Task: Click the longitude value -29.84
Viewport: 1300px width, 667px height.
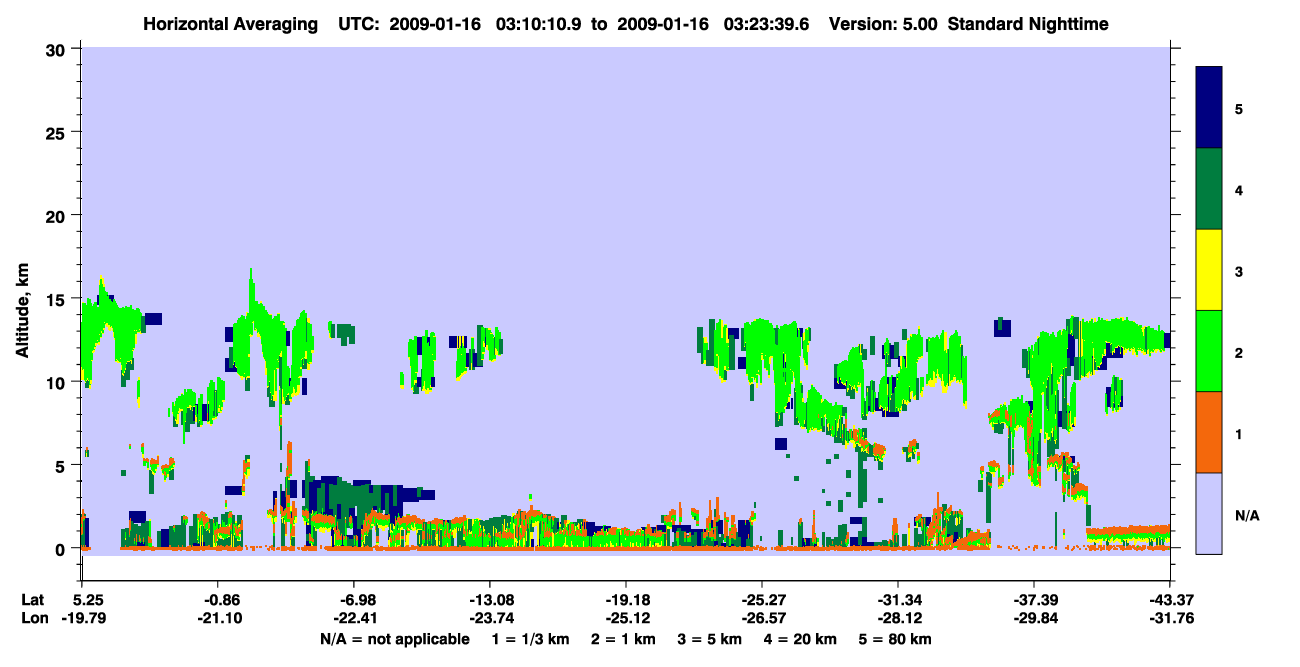Action: click(x=1034, y=618)
